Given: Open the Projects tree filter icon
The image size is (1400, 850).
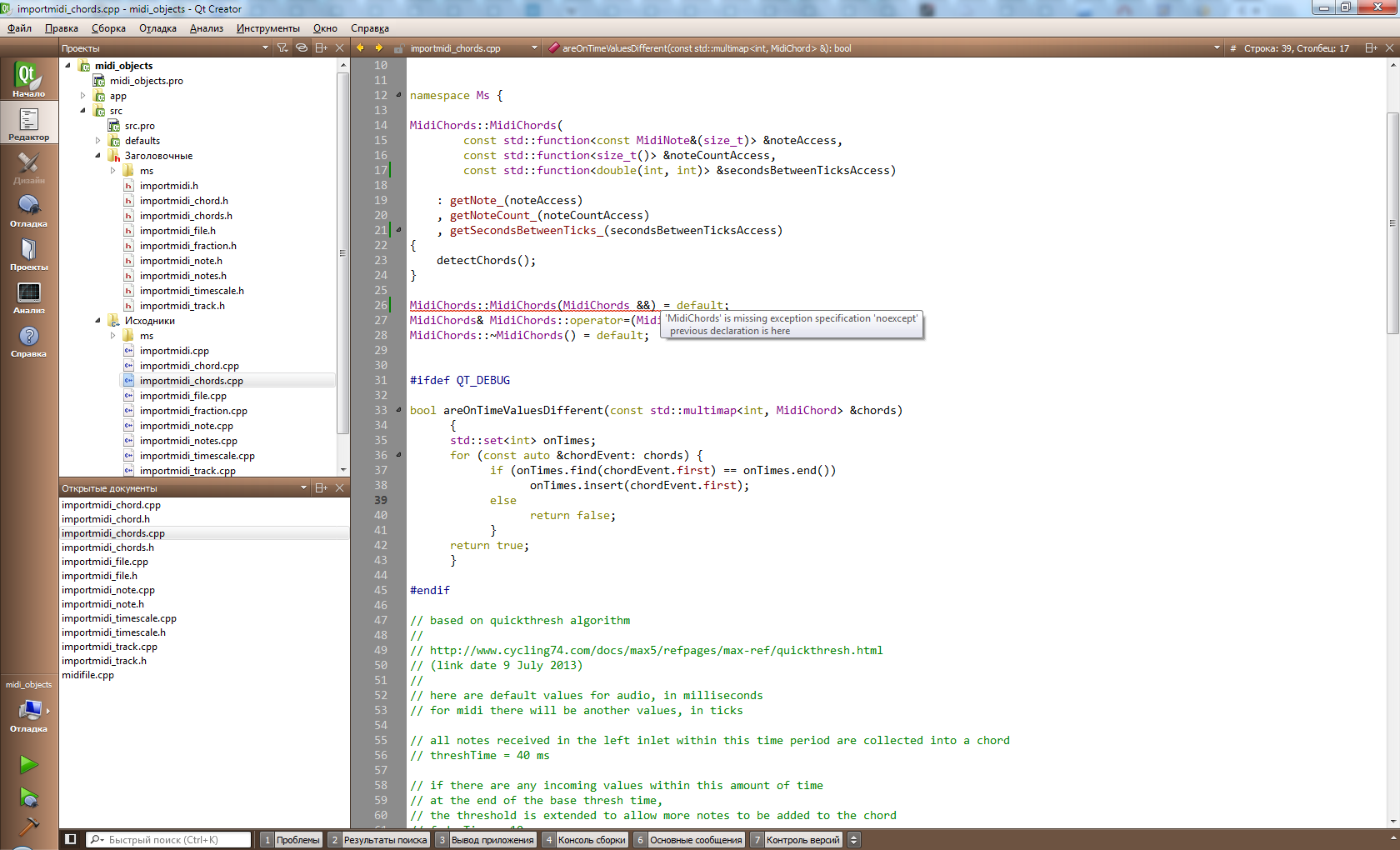Looking at the screenshot, I should coord(282,48).
